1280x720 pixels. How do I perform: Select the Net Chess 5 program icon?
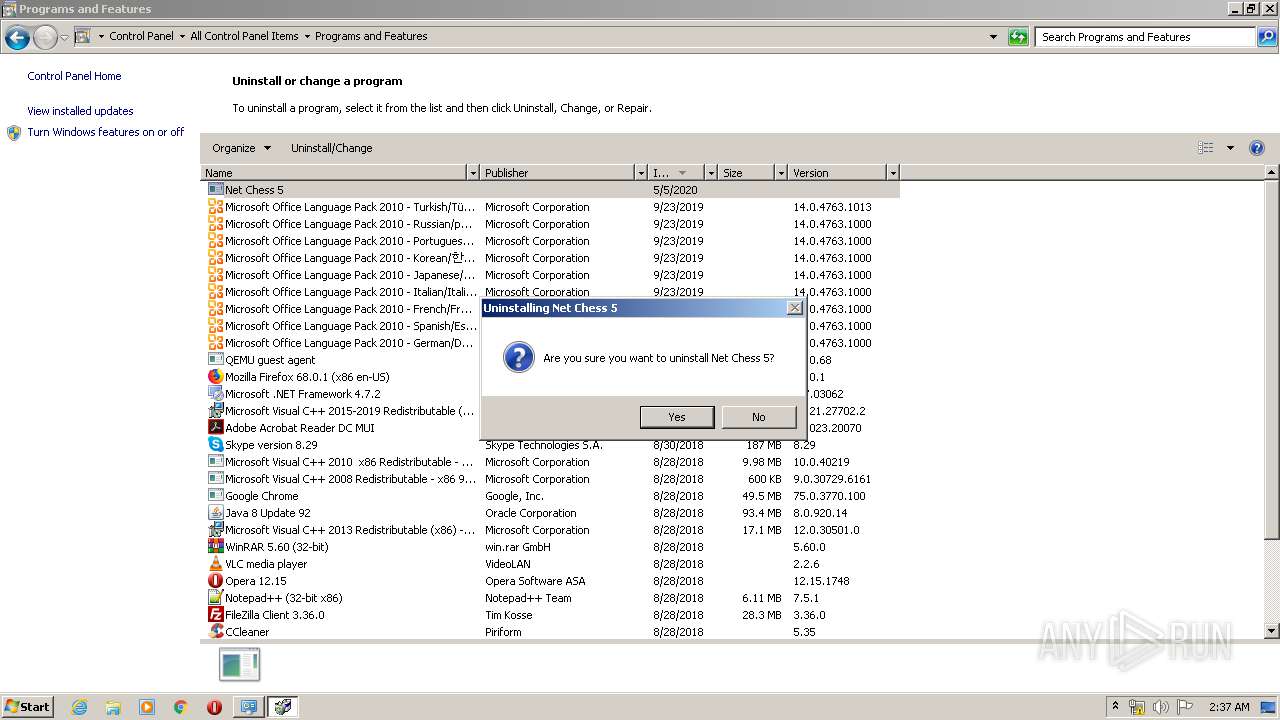pyautogui.click(x=215, y=189)
